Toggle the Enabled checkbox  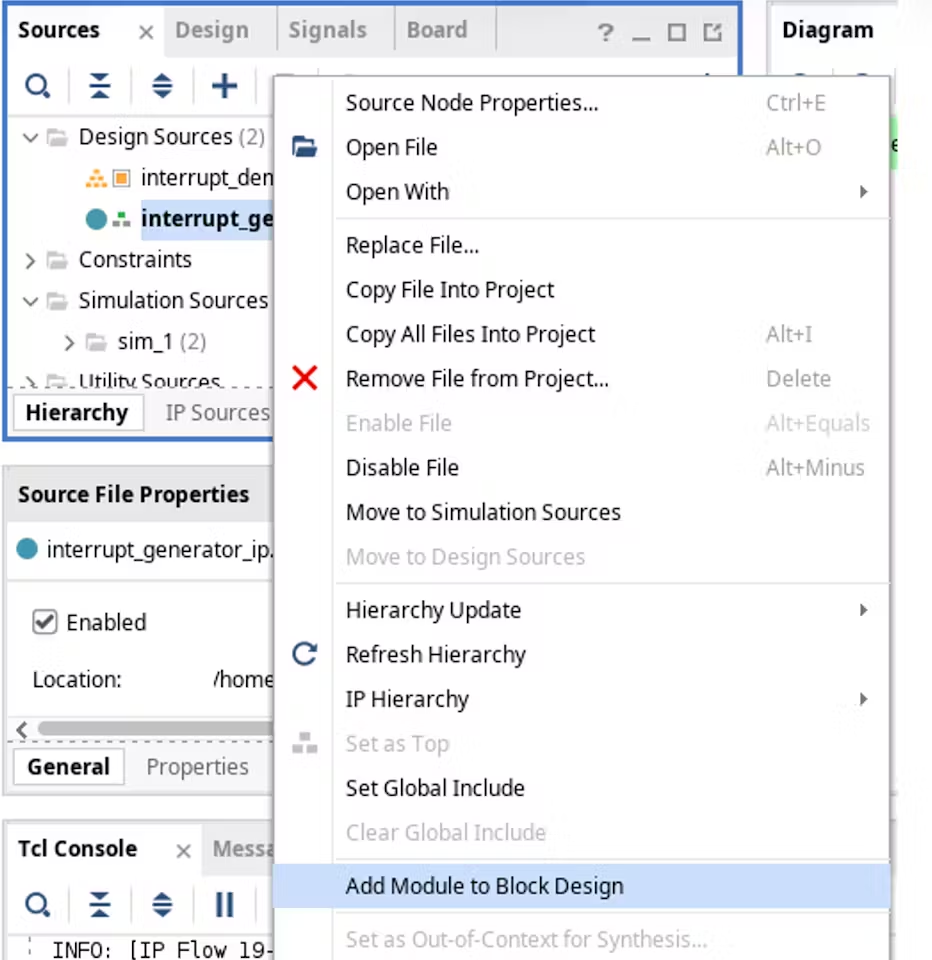coord(45,622)
